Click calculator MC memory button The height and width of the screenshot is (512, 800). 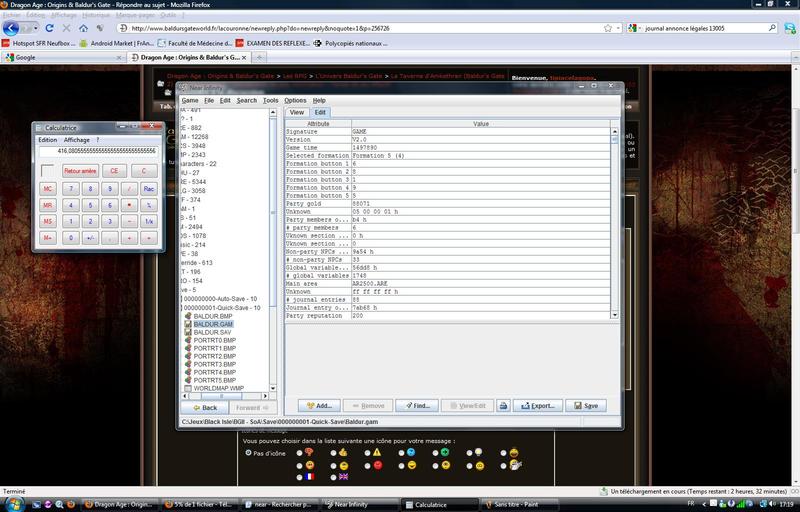(x=47, y=189)
